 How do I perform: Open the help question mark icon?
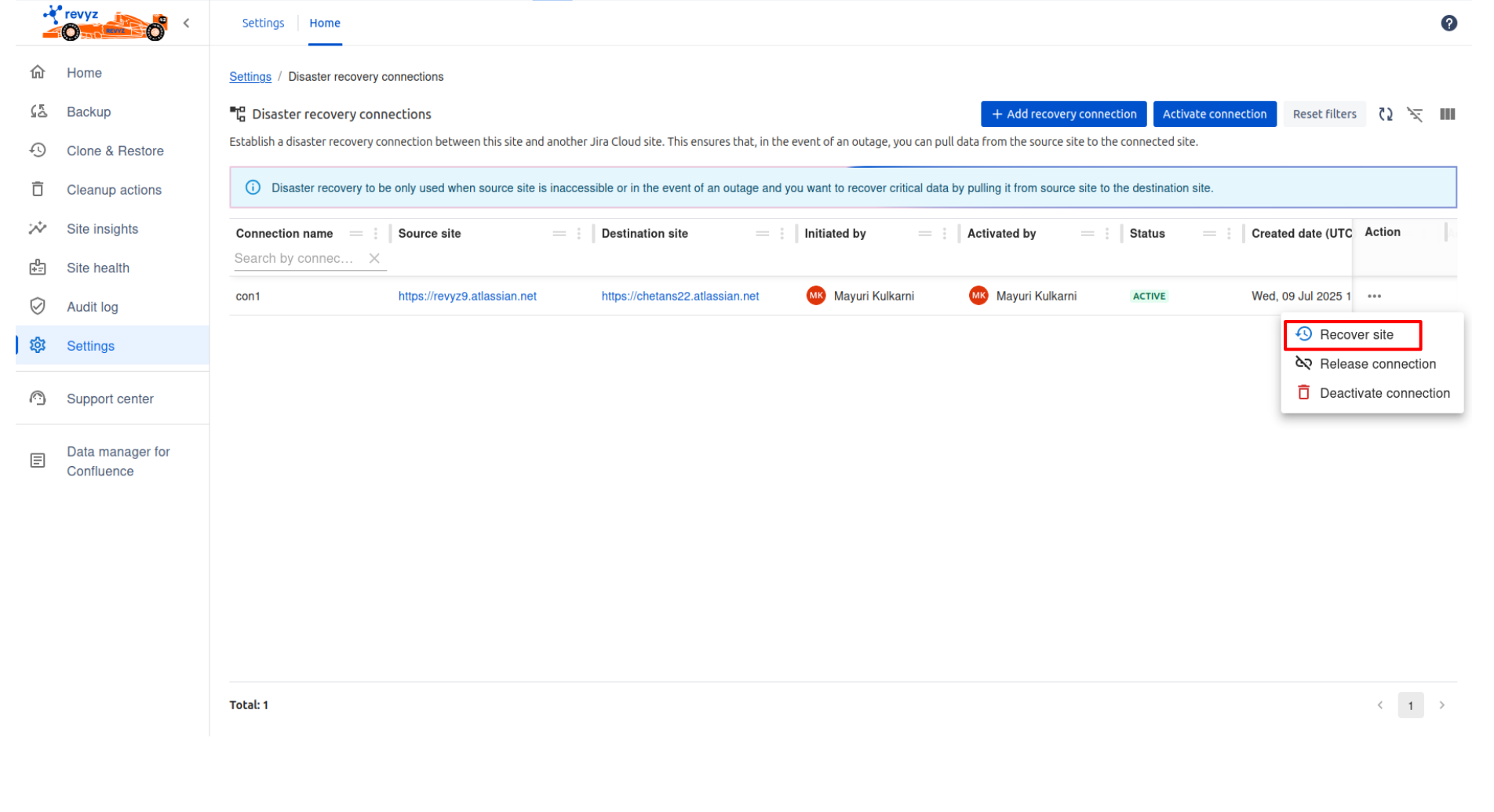[x=1448, y=24]
